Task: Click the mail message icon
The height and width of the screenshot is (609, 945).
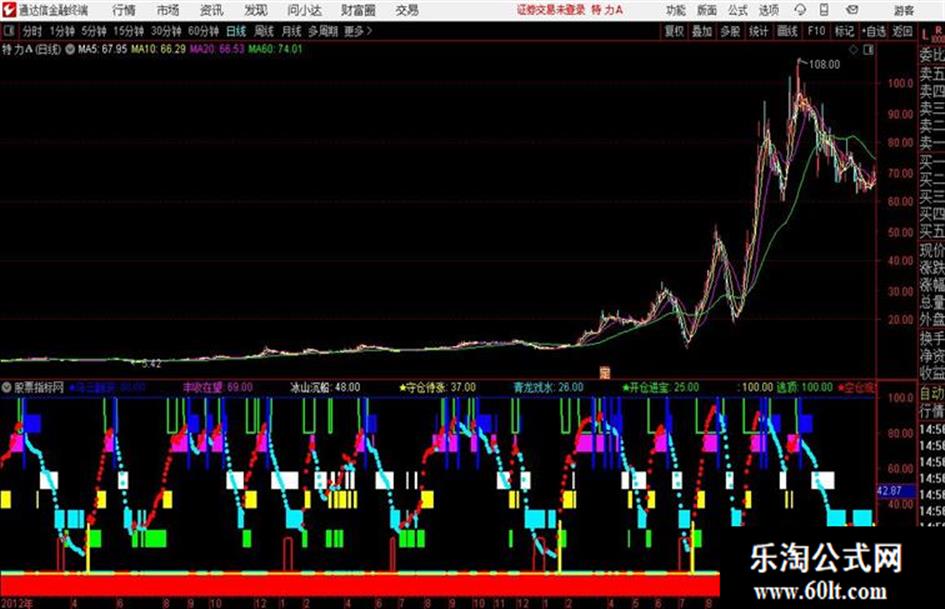Action: (x=852, y=10)
